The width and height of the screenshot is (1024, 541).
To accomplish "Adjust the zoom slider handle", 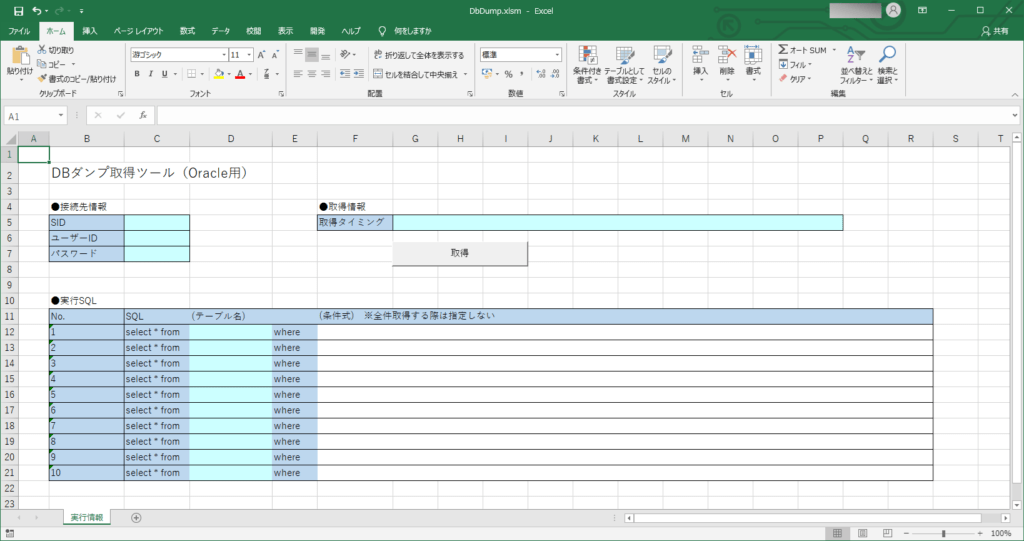I will pos(943,534).
